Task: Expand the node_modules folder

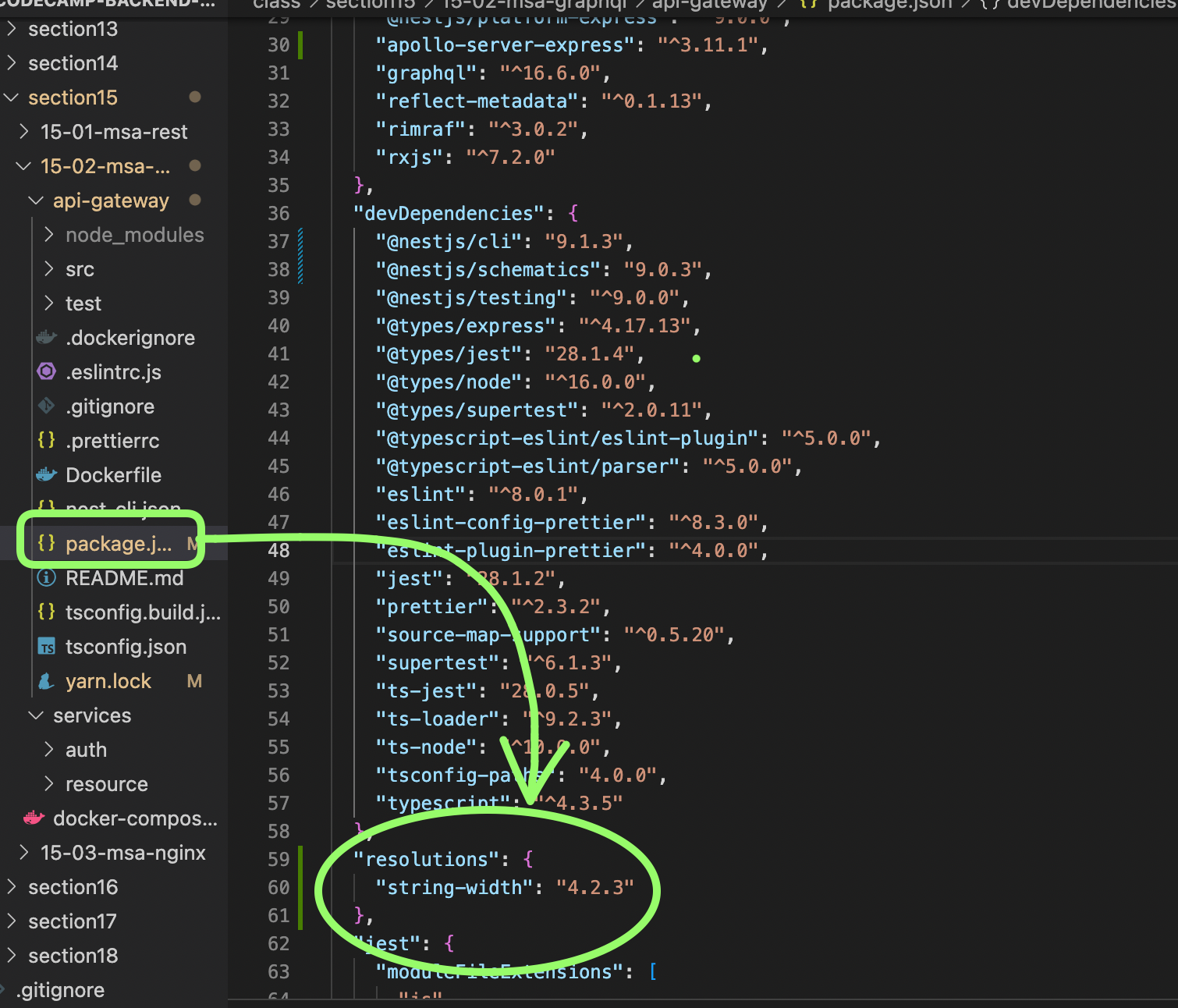Action: [49, 235]
